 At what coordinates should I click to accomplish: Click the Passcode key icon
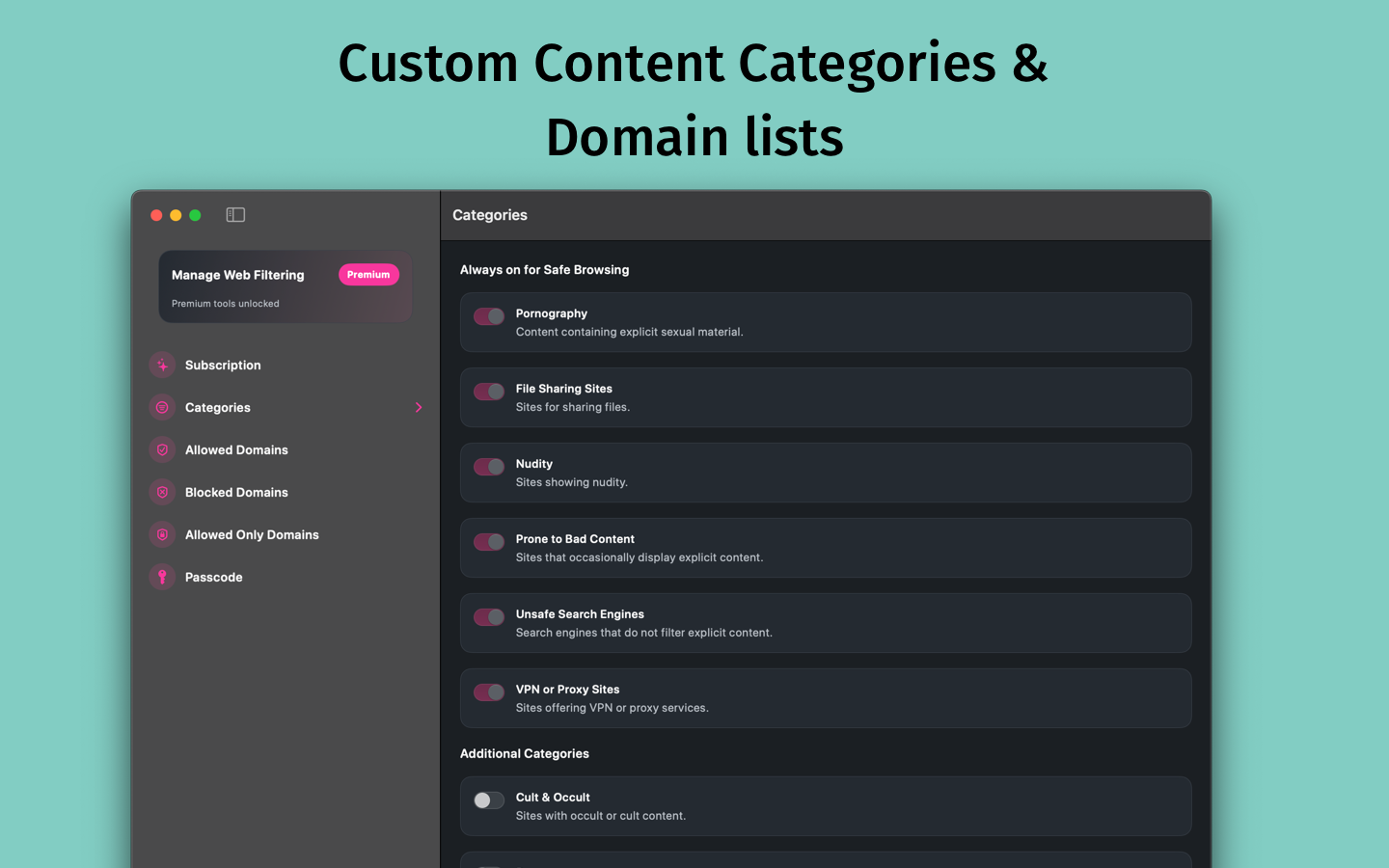(x=162, y=578)
